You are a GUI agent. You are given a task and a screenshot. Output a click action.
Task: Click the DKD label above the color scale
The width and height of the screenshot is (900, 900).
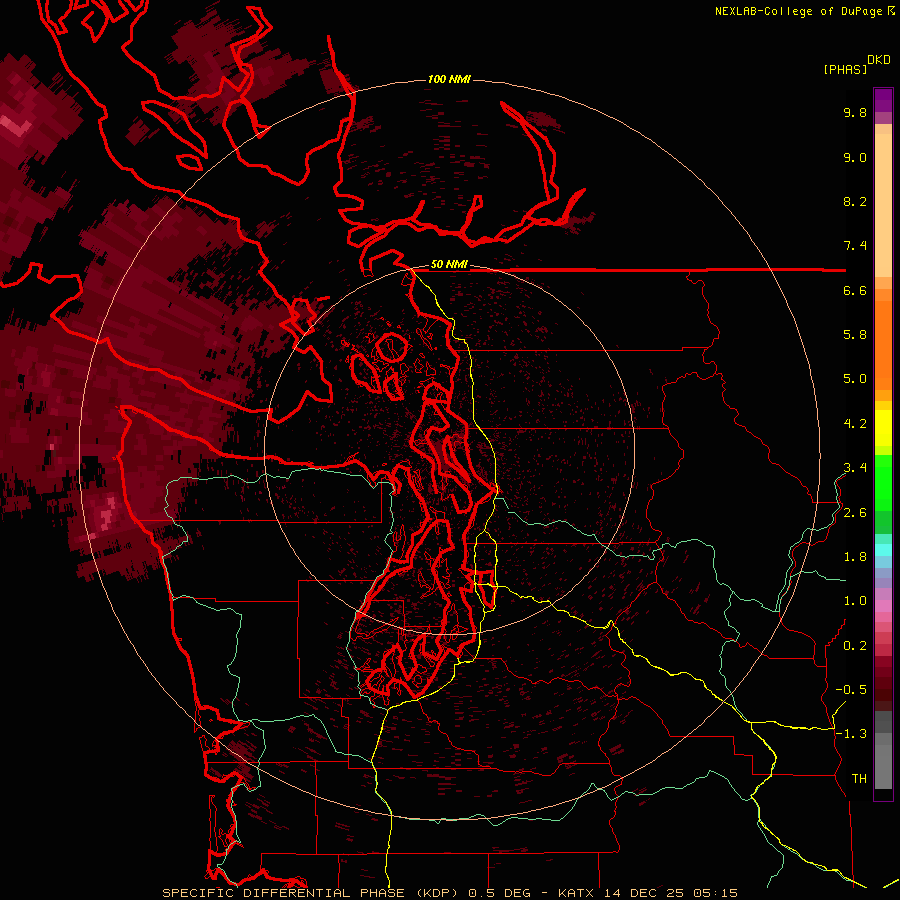point(879,60)
